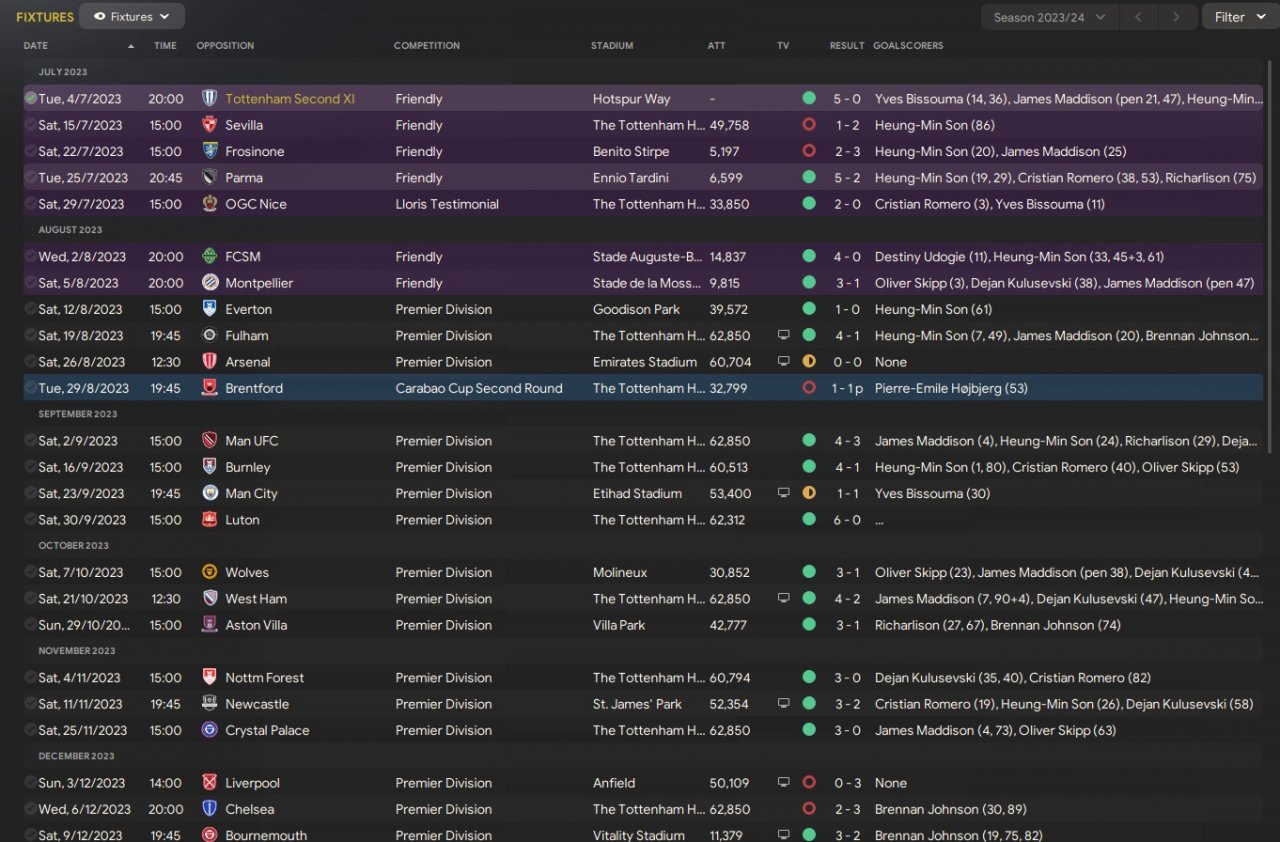Click the Sevilla club badge icon
The image size is (1280, 842).
click(x=210, y=125)
